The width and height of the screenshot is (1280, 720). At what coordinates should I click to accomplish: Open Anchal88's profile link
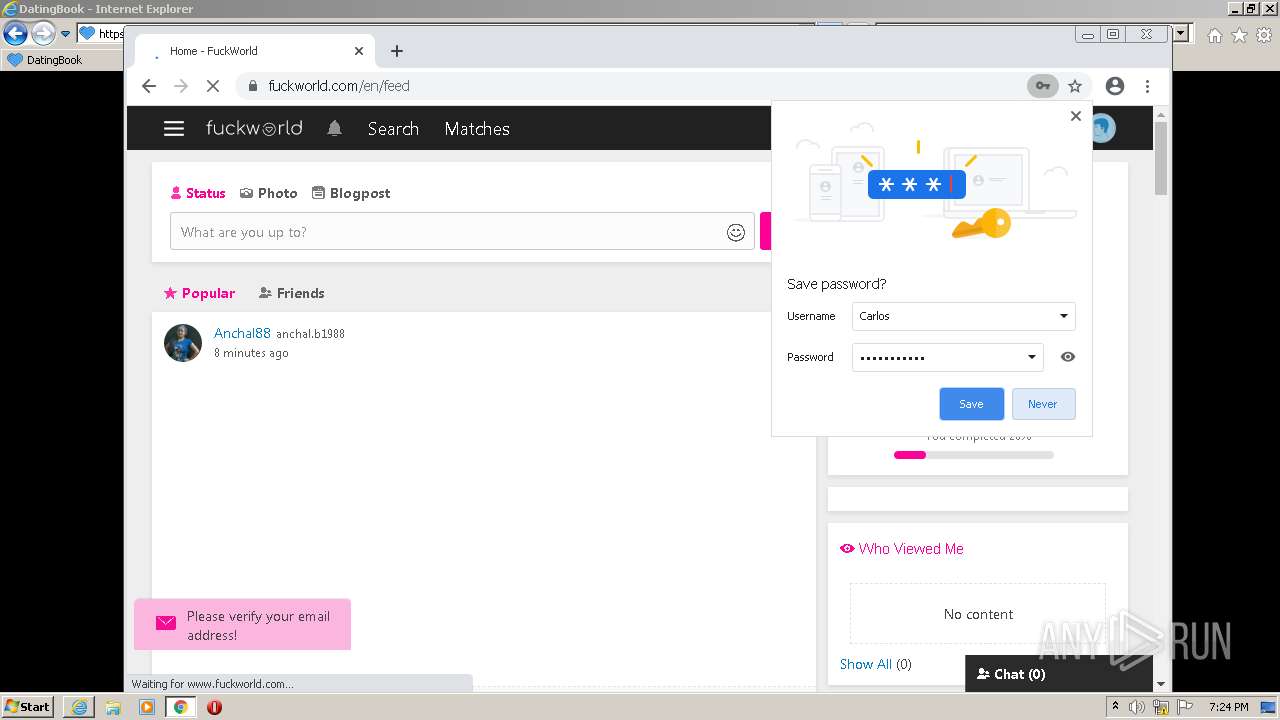click(242, 333)
